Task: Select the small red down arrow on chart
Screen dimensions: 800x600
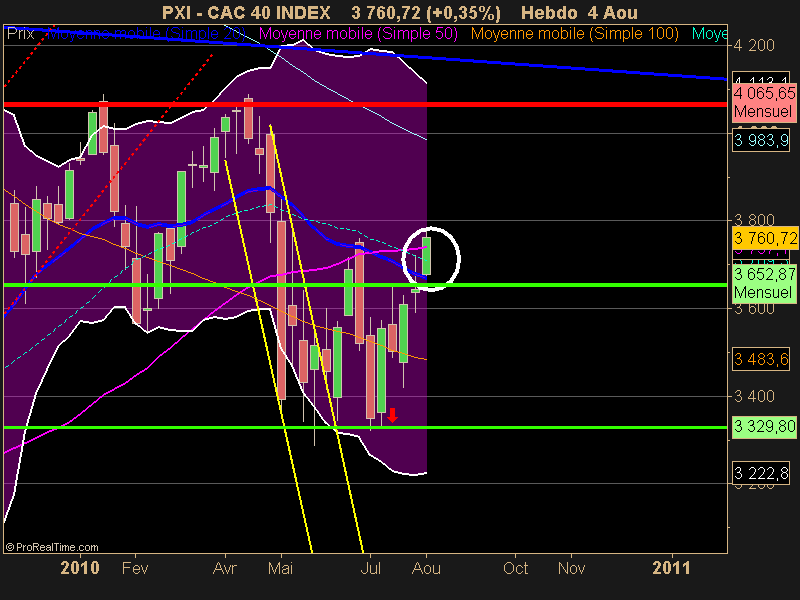Action: pos(392,415)
